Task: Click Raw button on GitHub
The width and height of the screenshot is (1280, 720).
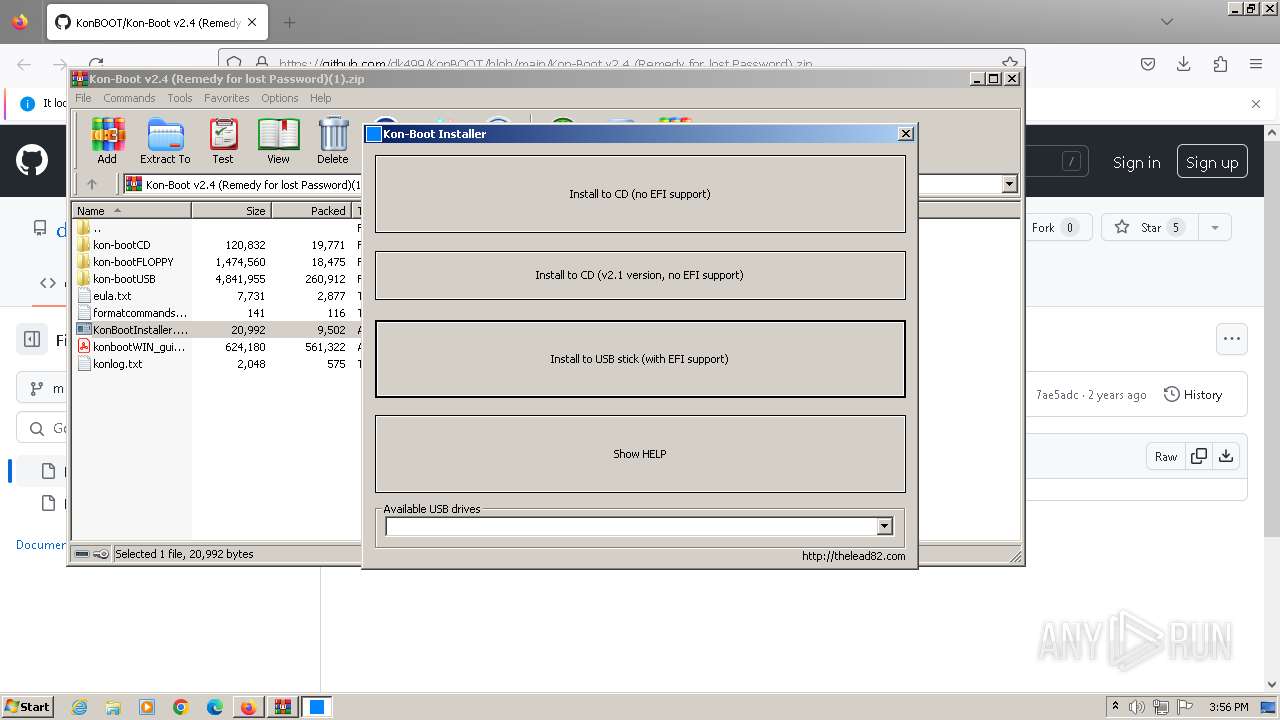Action: (x=1166, y=456)
